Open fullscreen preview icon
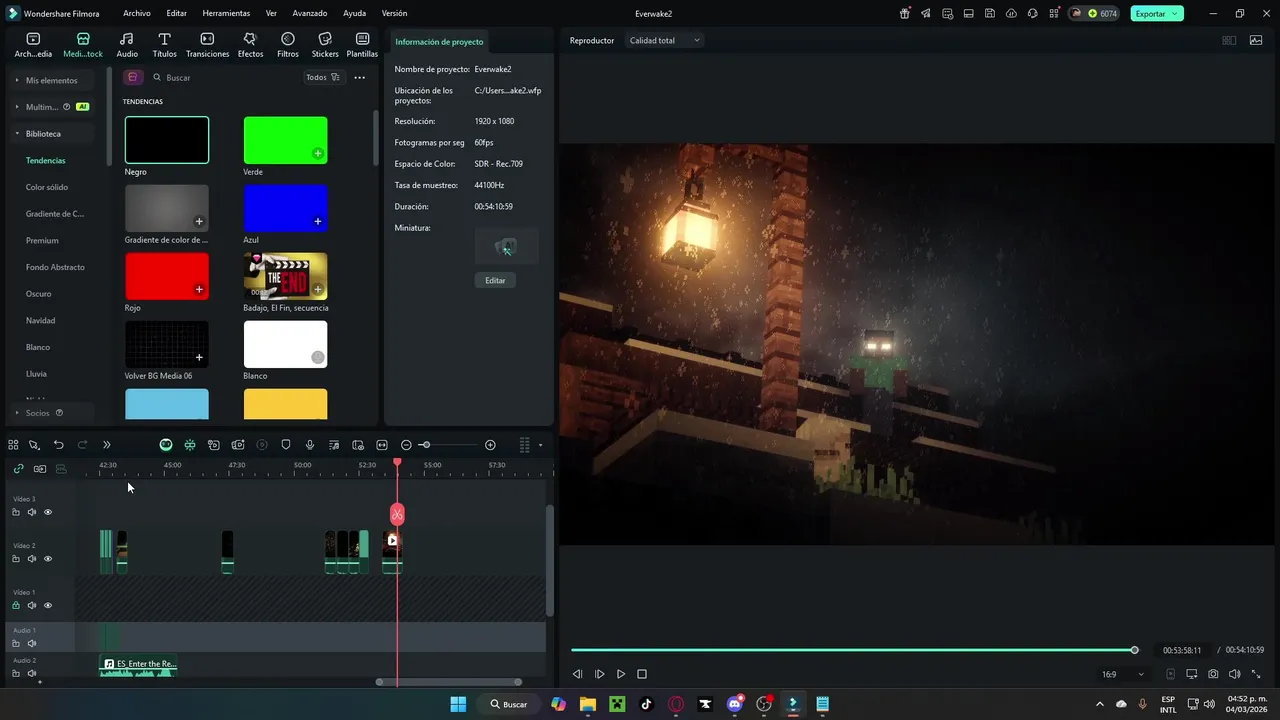 pos(1256,675)
